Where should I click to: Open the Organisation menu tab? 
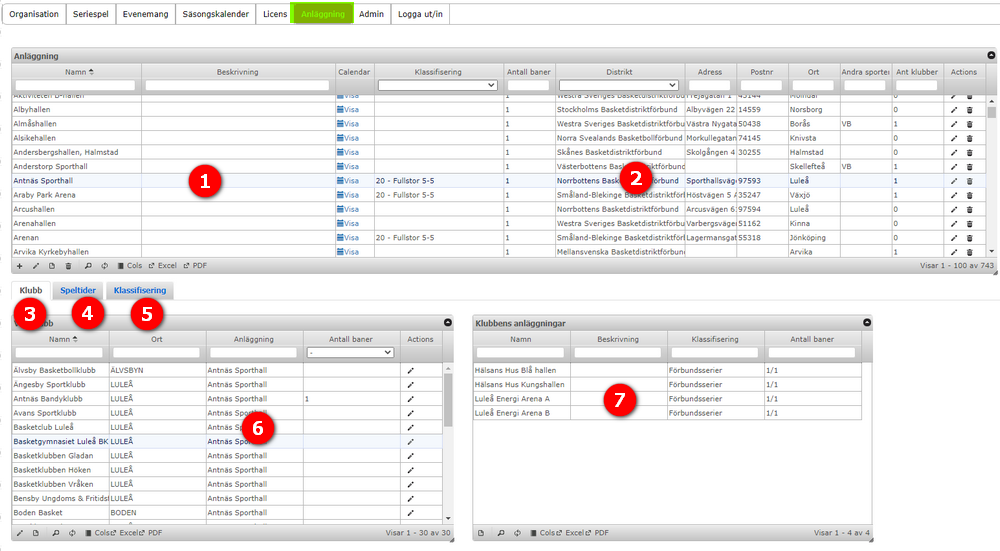pyautogui.click(x=34, y=14)
